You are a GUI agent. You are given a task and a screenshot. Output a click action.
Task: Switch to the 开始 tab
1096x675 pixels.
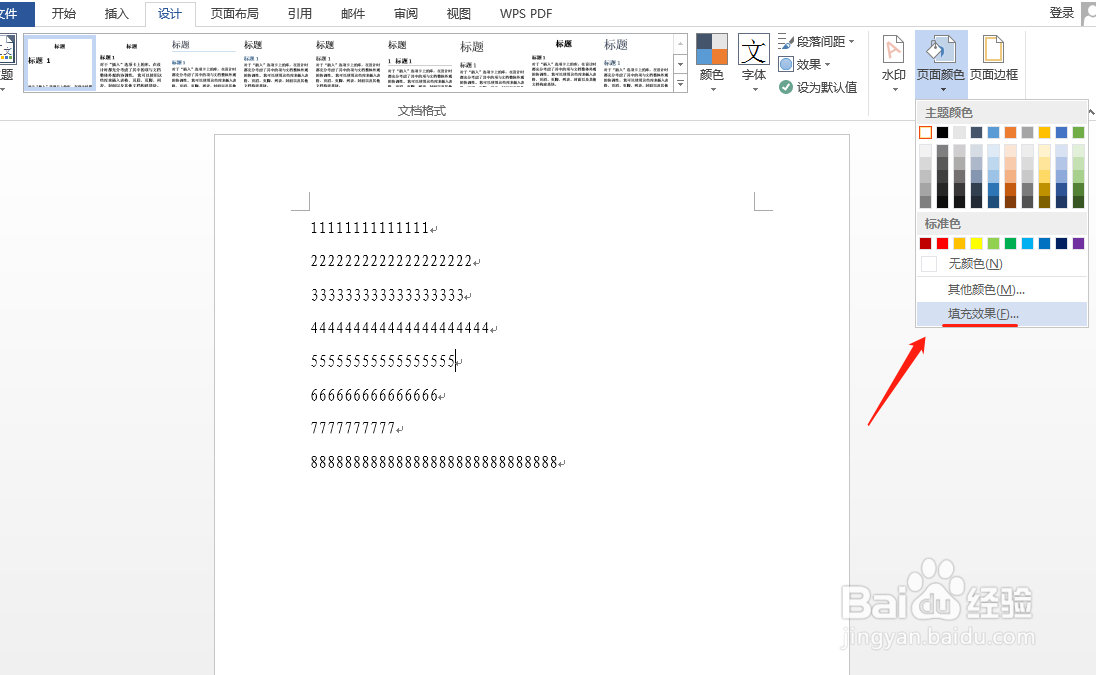click(64, 13)
